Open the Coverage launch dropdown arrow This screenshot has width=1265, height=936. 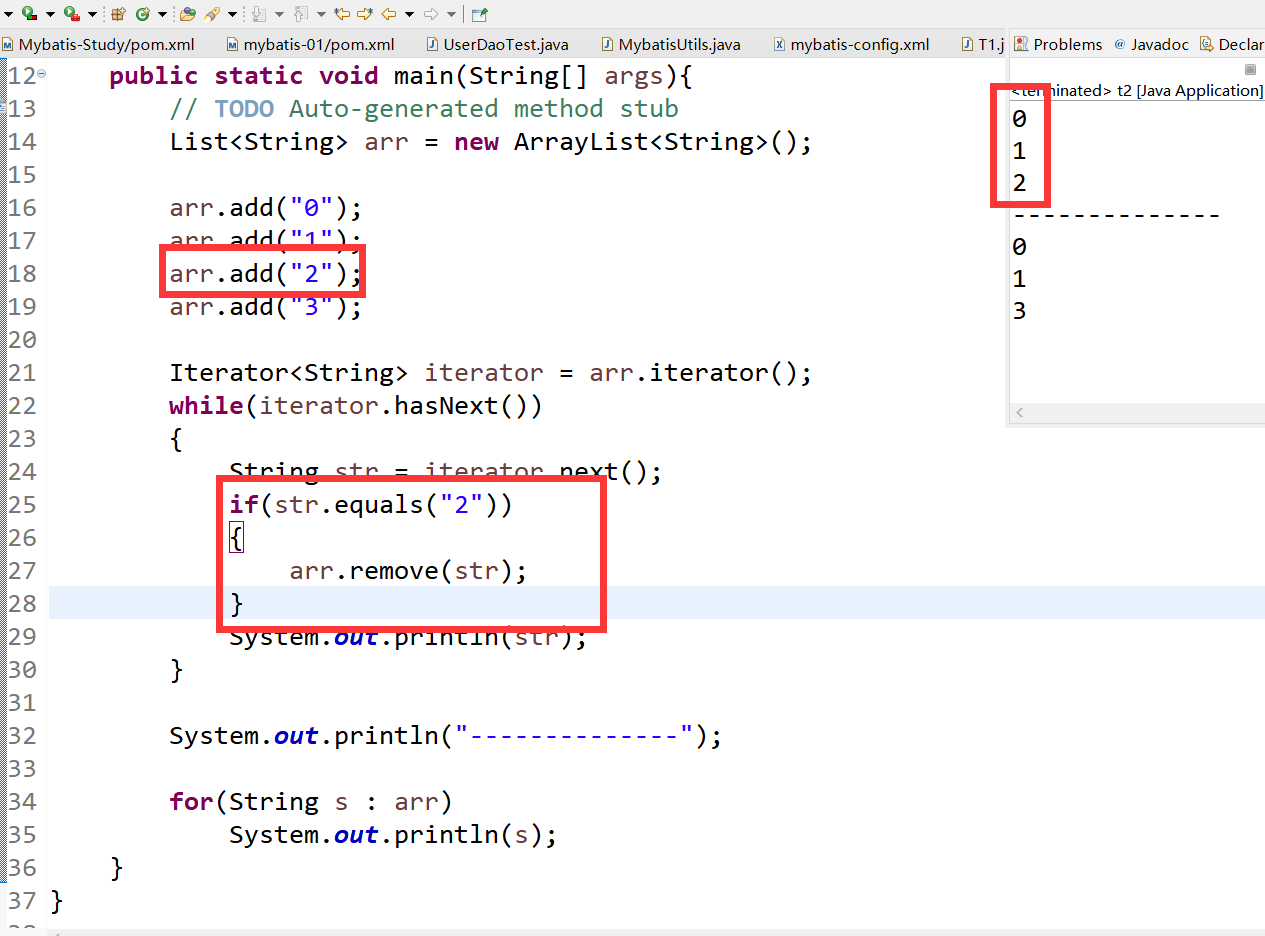pyautogui.click(x=50, y=14)
